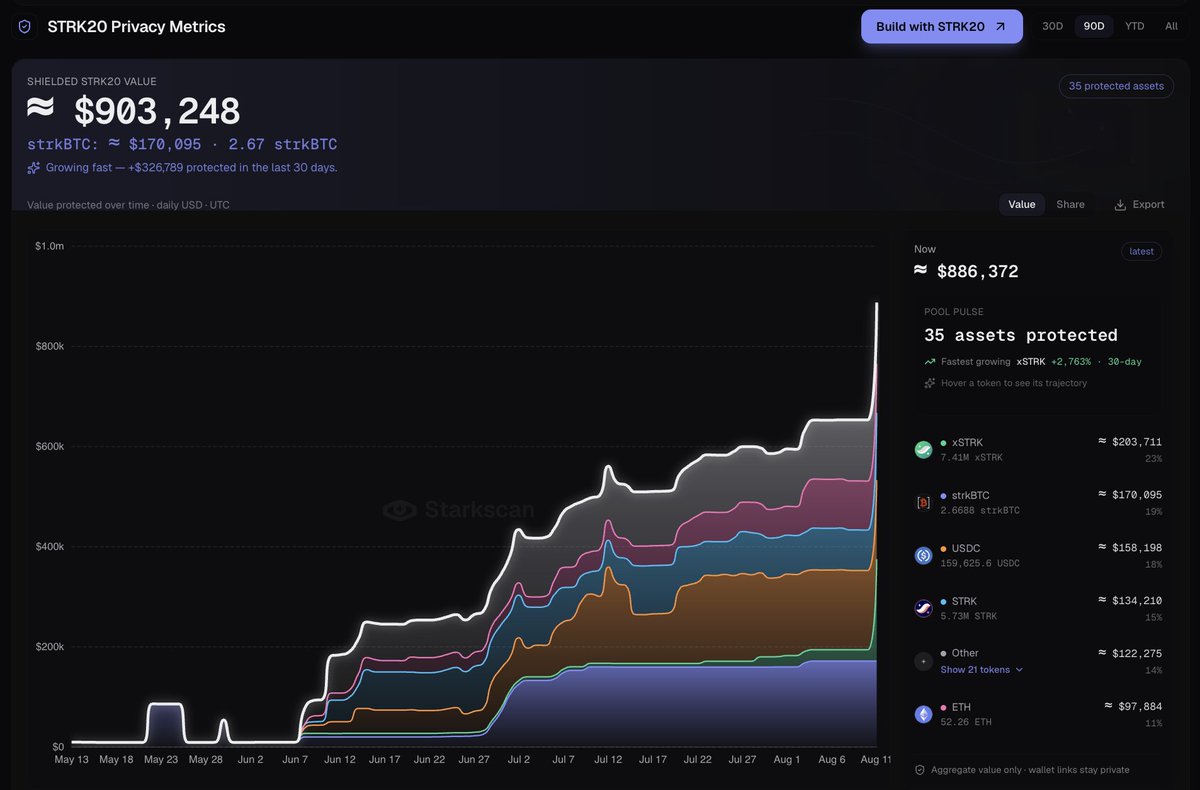Click the 159,625.6 USDC amount
This screenshot has height=790, width=1200.
pyautogui.click(x=982, y=563)
